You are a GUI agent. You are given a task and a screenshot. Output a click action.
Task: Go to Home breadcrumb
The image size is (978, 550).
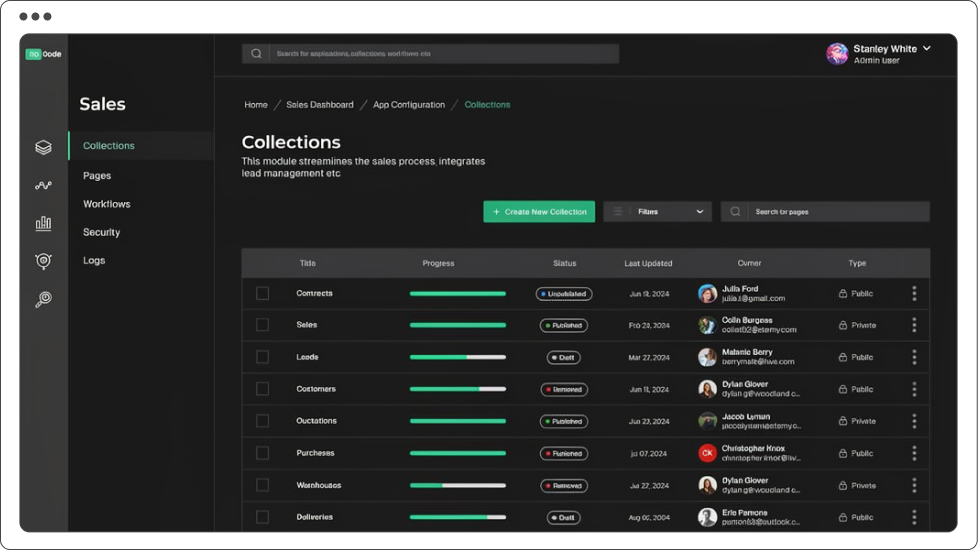pos(256,105)
